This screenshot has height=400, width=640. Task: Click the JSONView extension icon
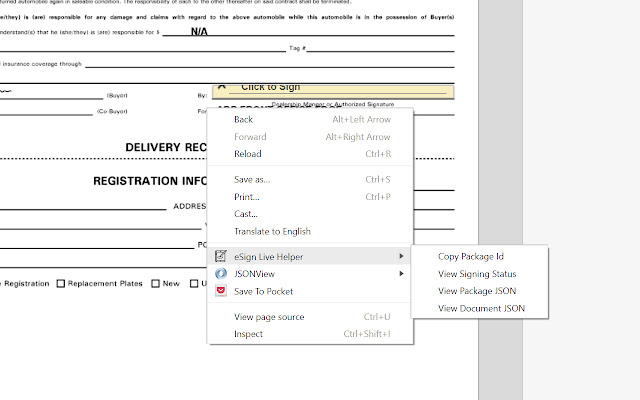[x=221, y=274]
